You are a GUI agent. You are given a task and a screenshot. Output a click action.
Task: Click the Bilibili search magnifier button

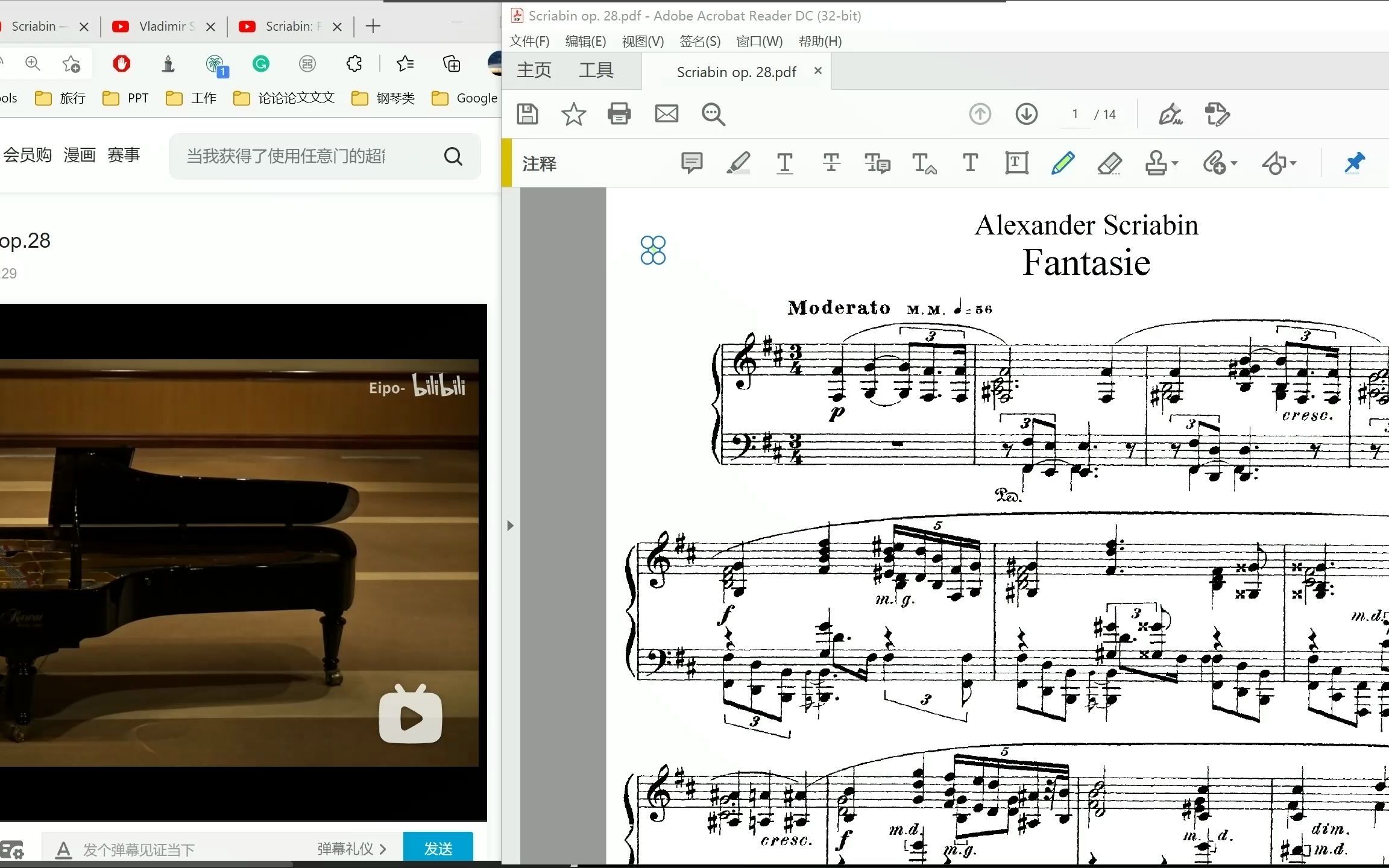click(x=453, y=157)
